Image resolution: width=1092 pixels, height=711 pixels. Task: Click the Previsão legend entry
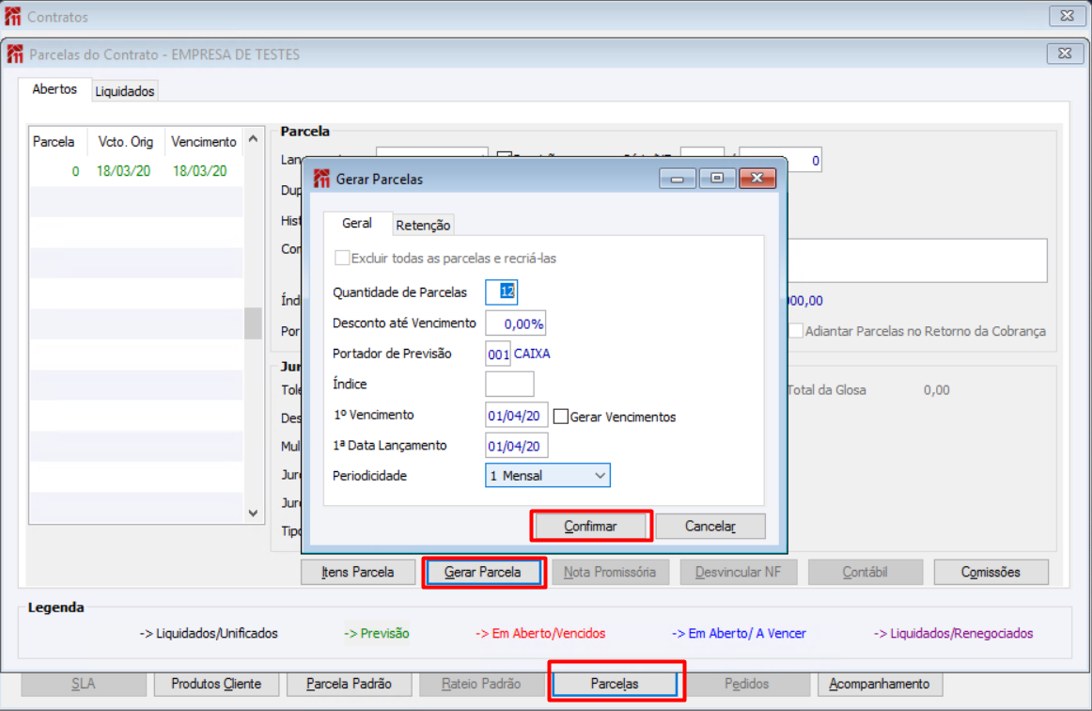click(x=377, y=633)
